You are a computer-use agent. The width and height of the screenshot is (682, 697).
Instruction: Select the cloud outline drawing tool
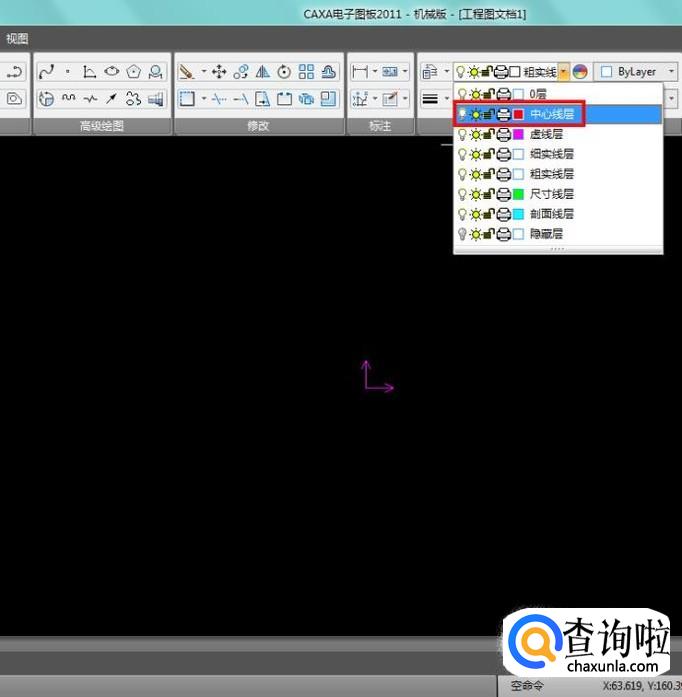[133, 98]
